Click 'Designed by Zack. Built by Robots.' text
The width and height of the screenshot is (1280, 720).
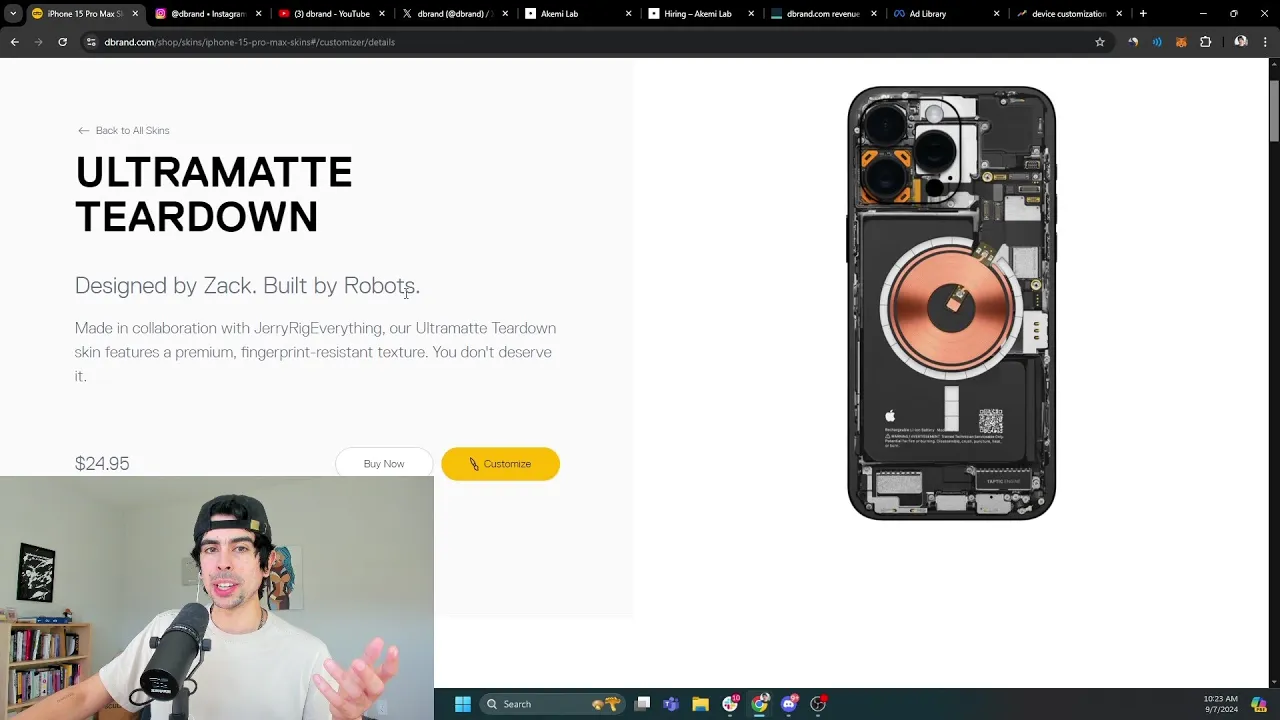[247, 286]
